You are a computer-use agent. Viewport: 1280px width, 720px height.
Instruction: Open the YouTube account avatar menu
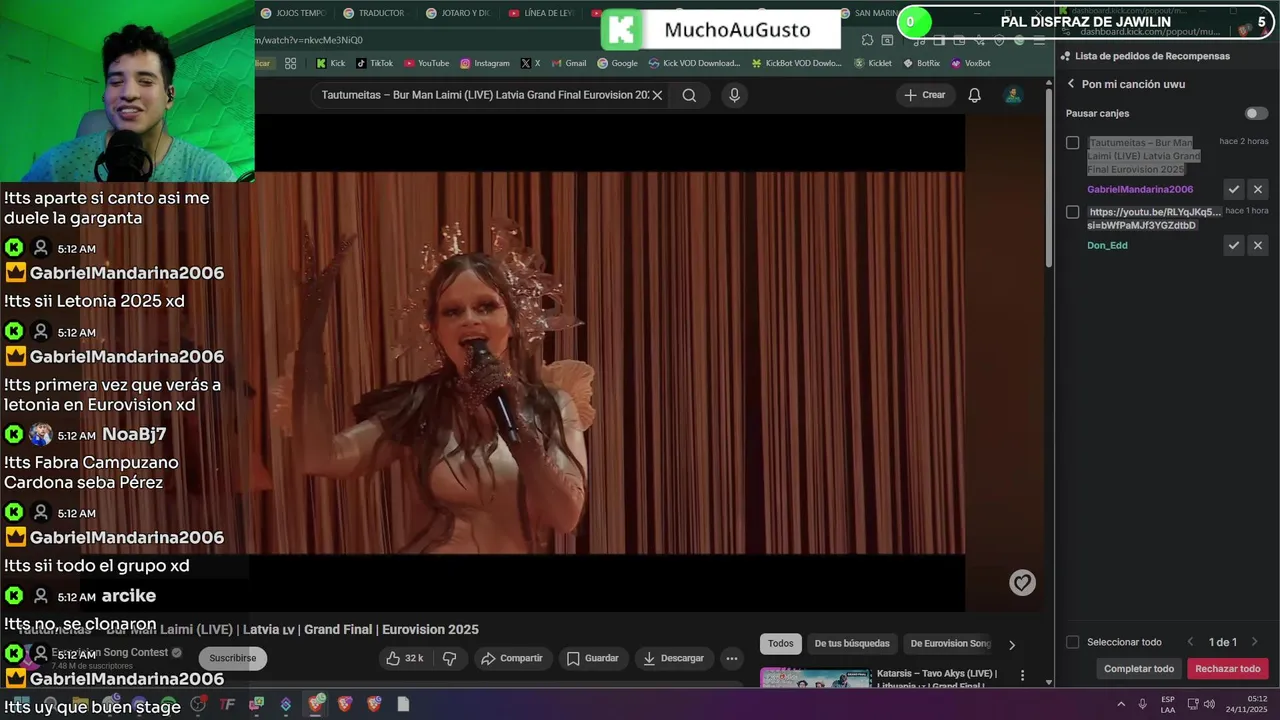coord(1013,95)
